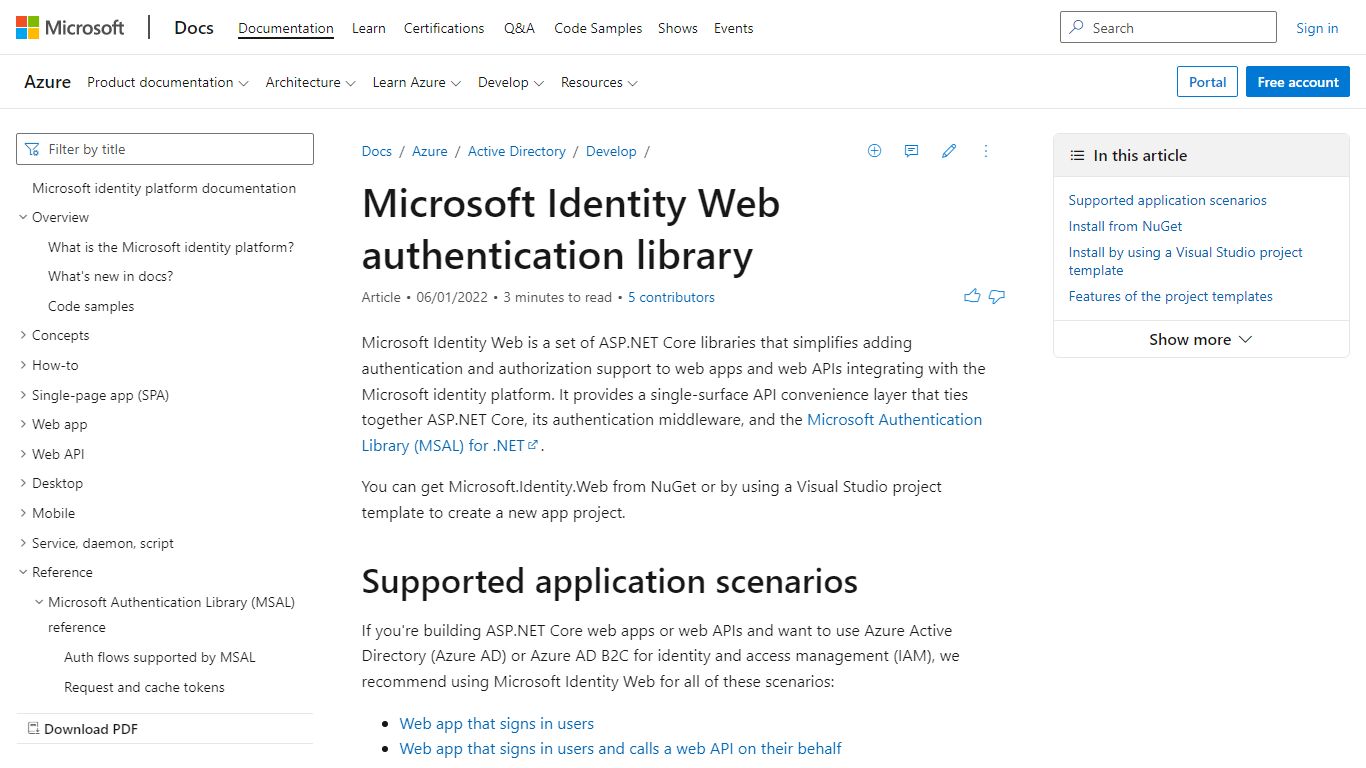Expand the Concepts tree section
Image resolution: width=1366 pixels, height=768 pixels.
tap(23, 335)
